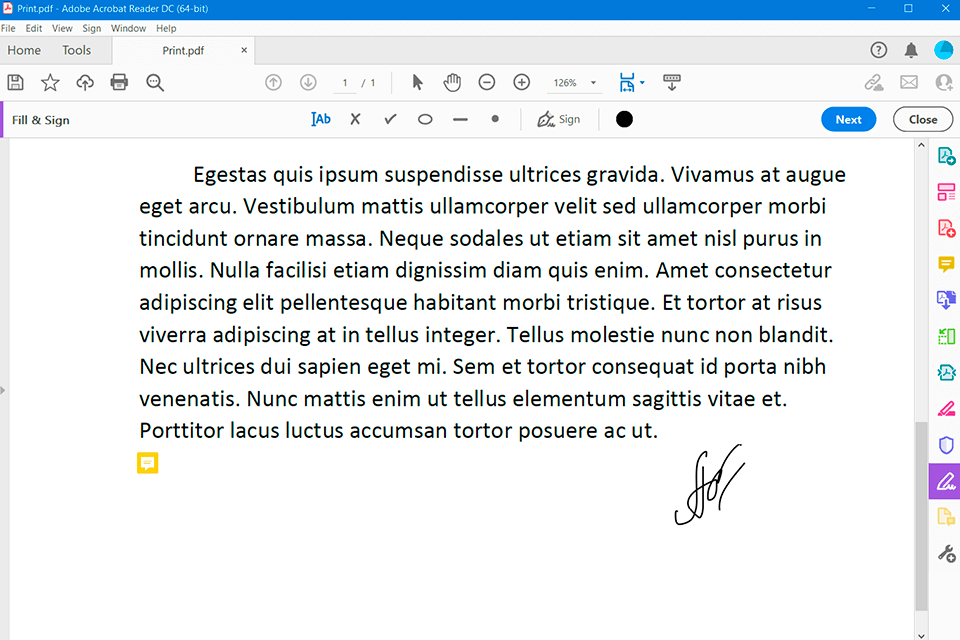Click the fit page scrolling icon
Screen dimensions: 960x640
tap(627, 82)
